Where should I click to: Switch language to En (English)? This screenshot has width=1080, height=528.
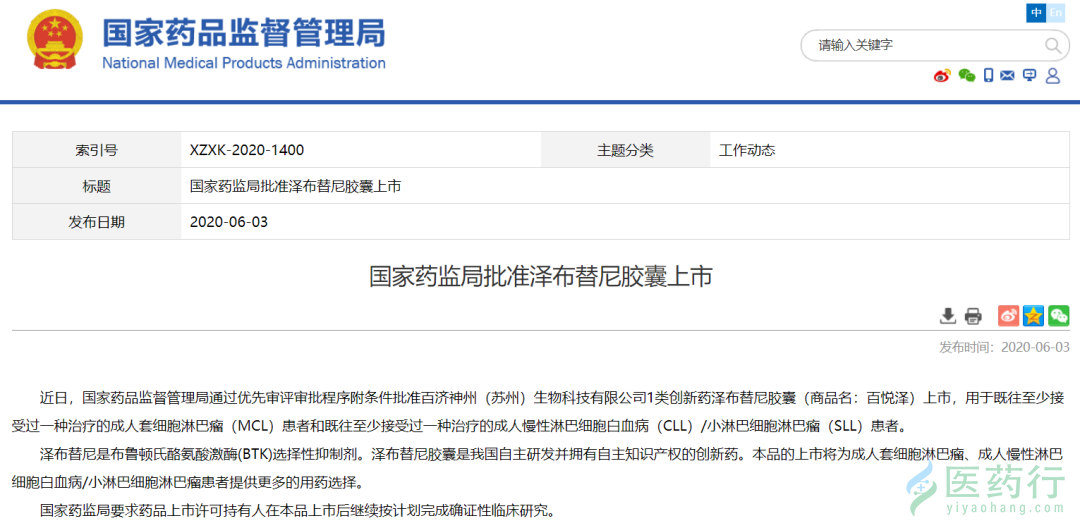click(x=1055, y=12)
